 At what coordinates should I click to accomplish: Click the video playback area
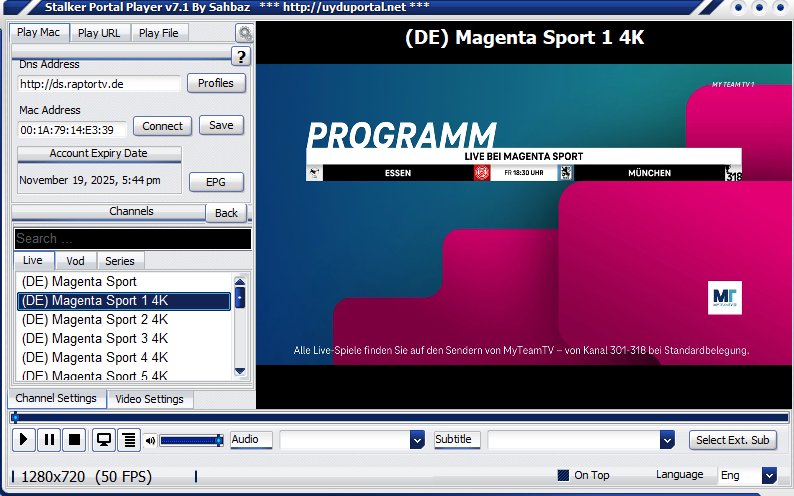tap(524, 214)
